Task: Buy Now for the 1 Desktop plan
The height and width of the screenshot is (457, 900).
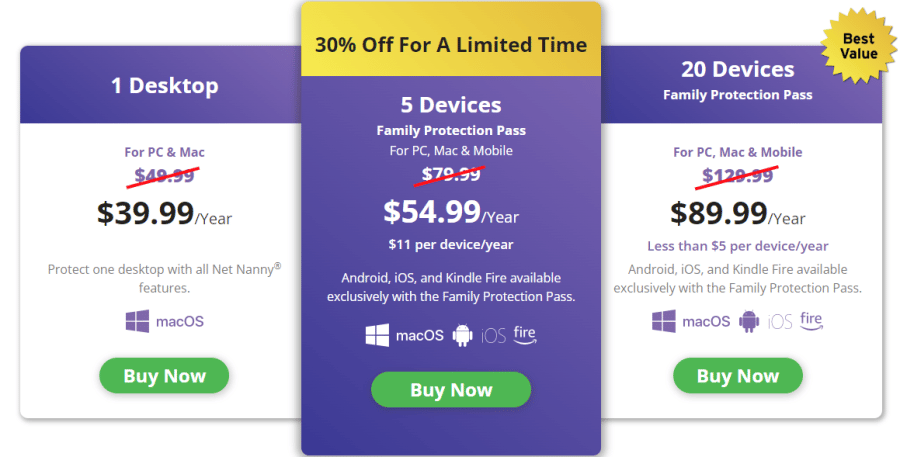Action: click(164, 375)
